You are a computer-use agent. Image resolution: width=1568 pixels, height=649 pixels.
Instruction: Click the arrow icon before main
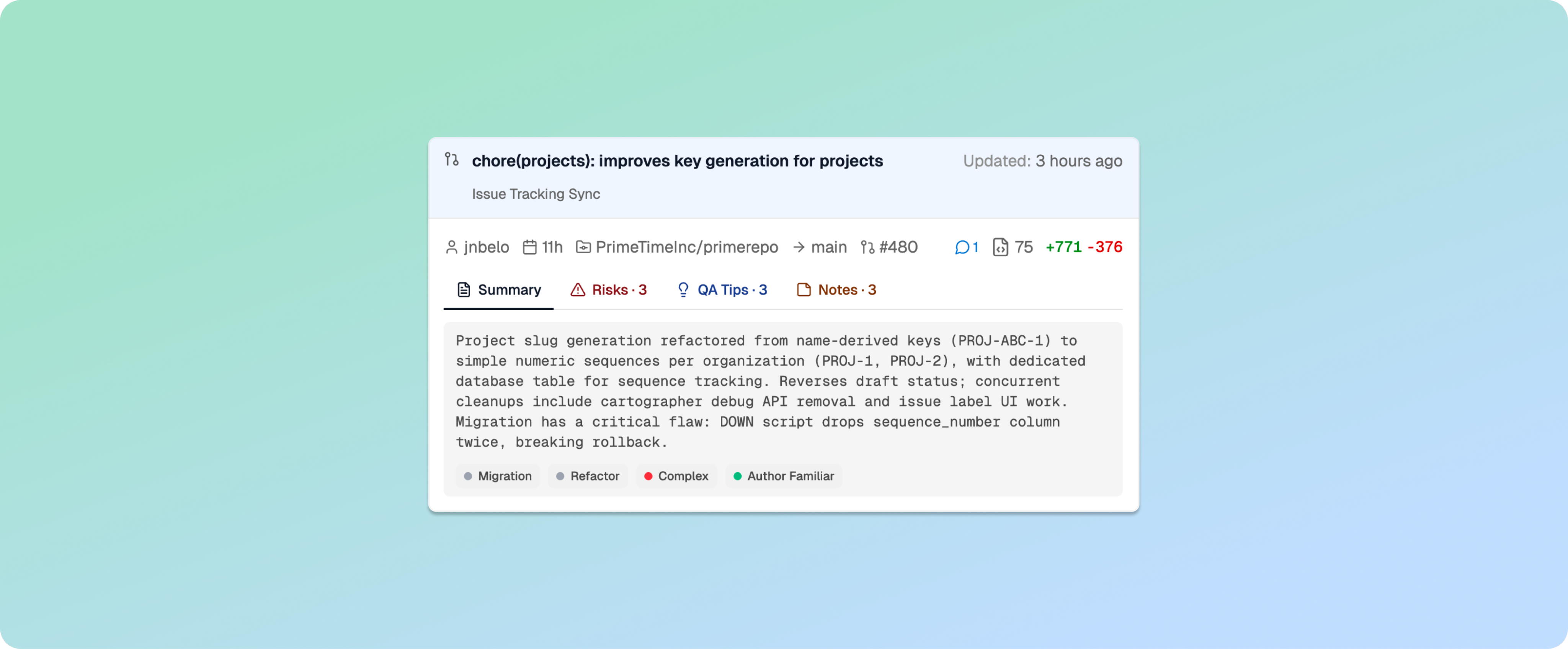click(x=799, y=247)
